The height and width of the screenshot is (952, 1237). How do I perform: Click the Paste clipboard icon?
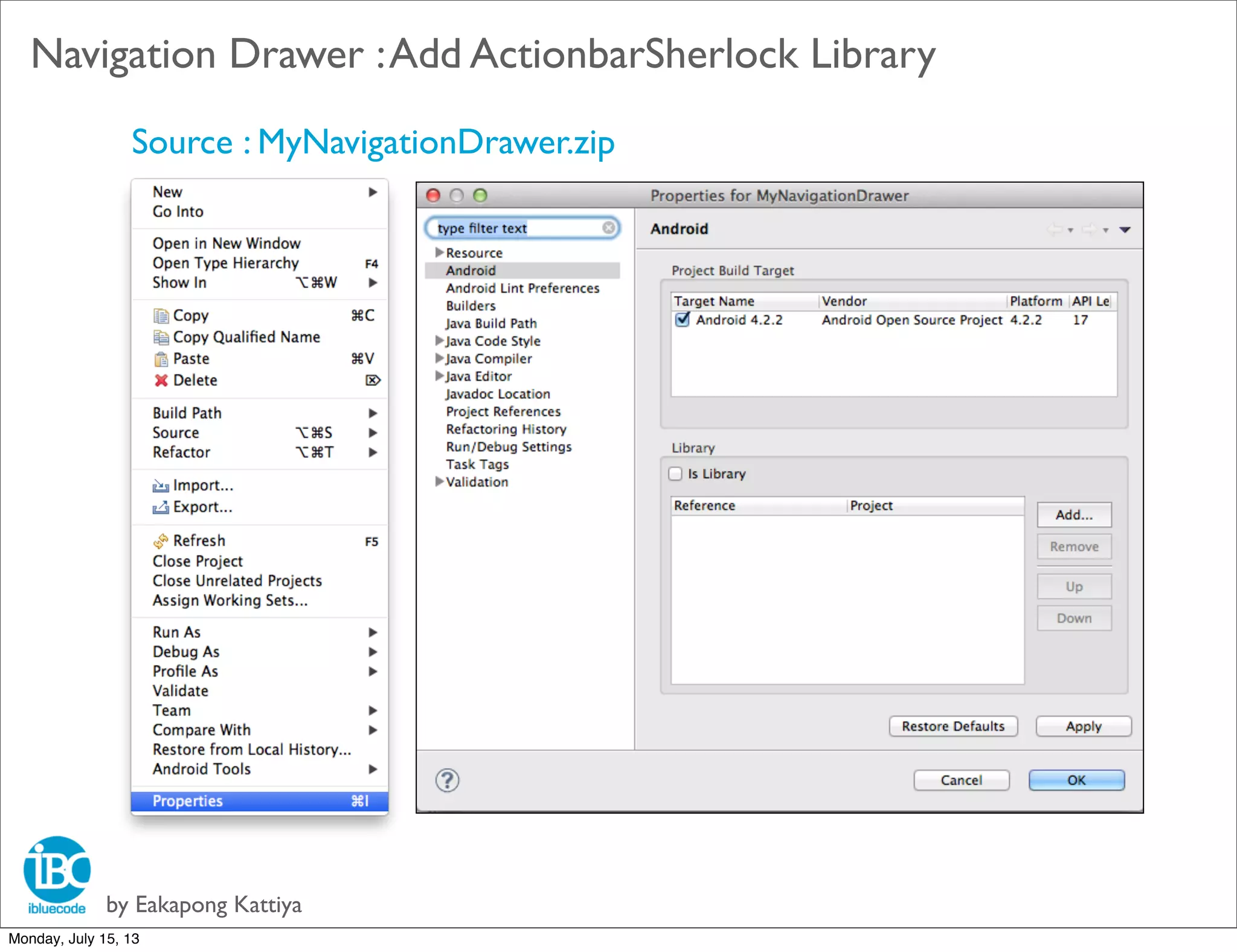click(x=161, y=359)
